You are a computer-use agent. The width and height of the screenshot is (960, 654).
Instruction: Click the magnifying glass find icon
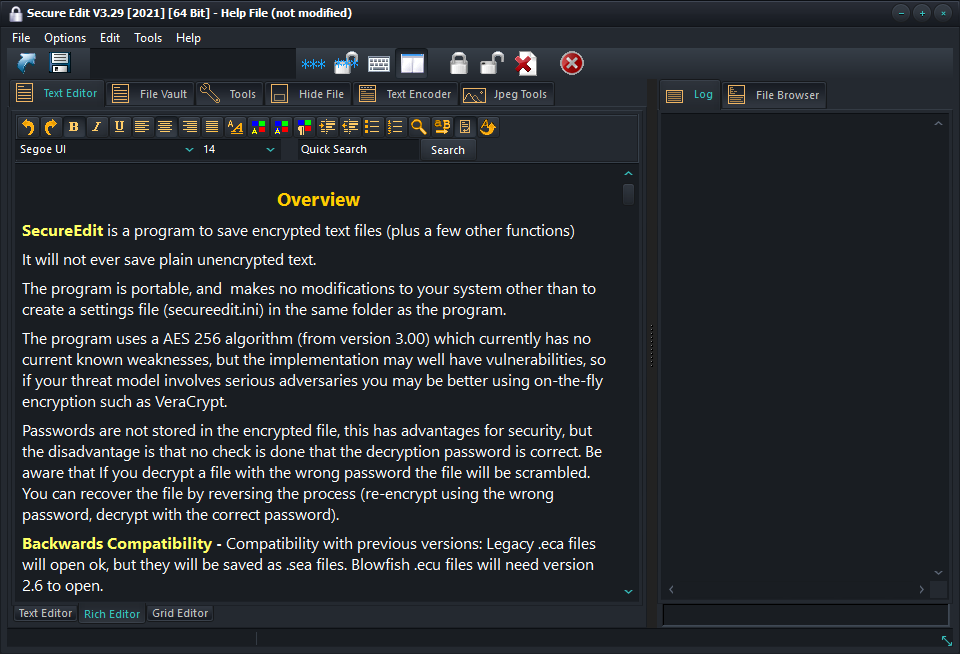pyautogui.click(x=419, y=127)
